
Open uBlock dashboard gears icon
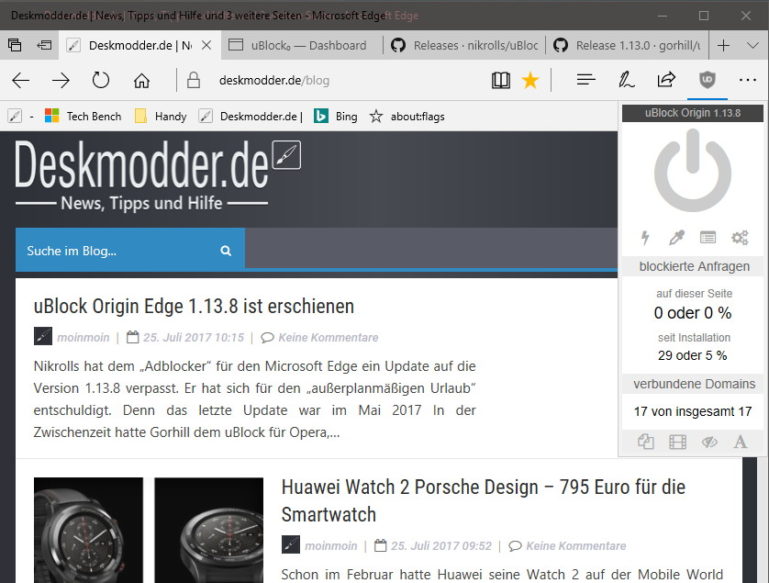point(740,237)
